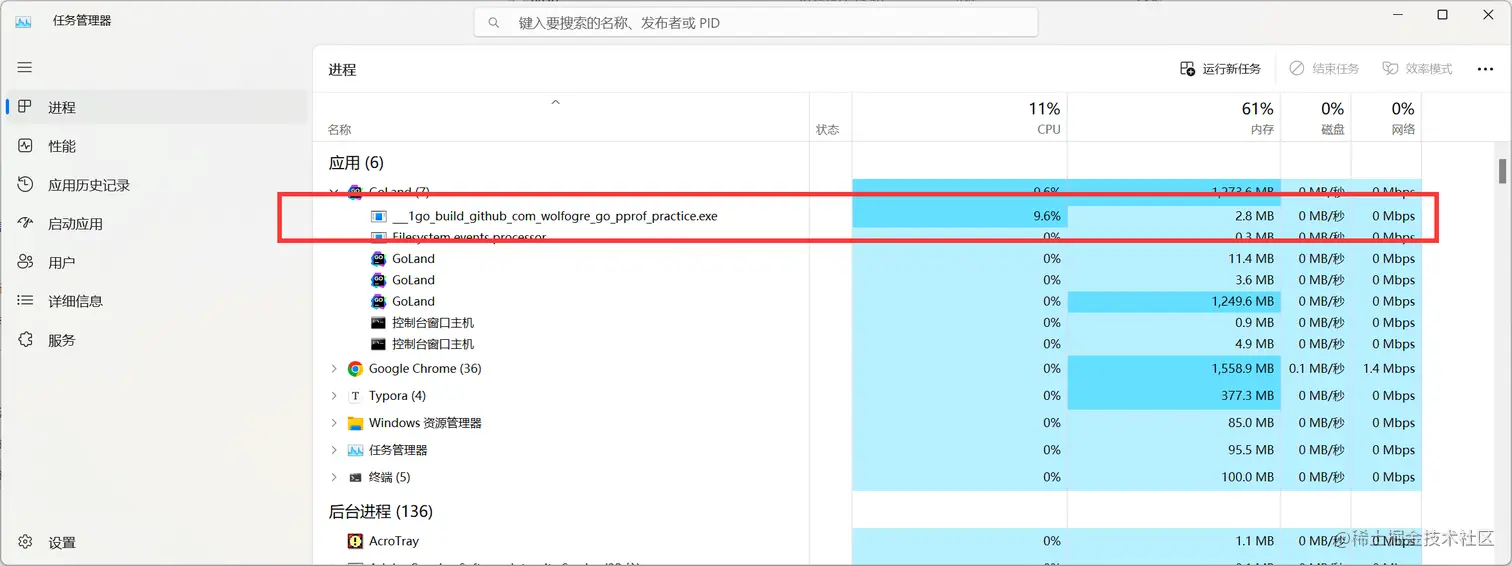The width and height of the screenshot is (1512, 566).
Task: Select the GoLand process using 3.6 MB
Action: click(867, 280)
